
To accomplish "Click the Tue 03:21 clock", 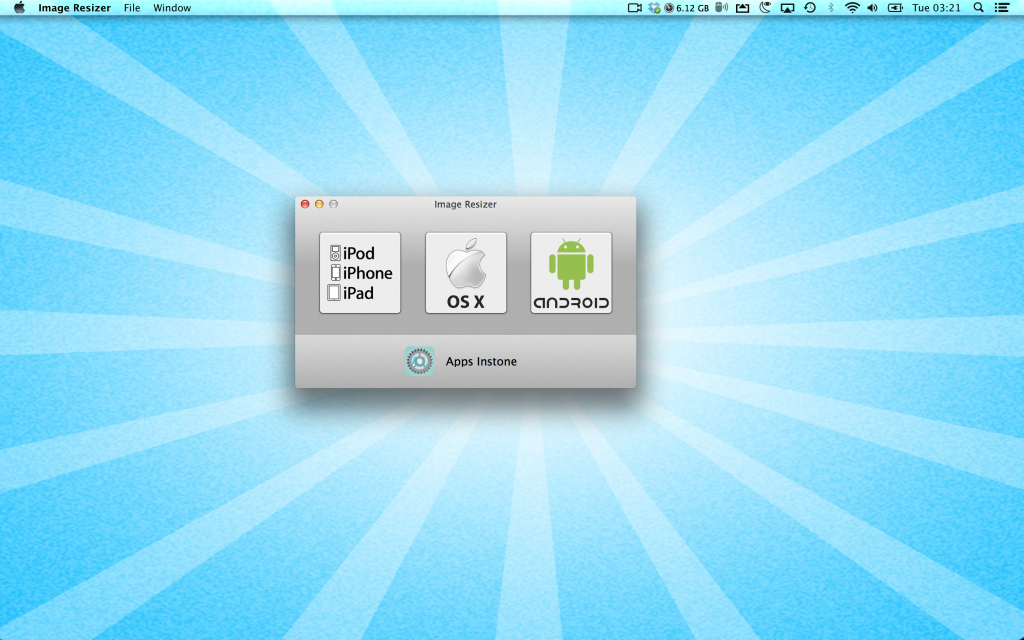I will (x=936, y=8).
